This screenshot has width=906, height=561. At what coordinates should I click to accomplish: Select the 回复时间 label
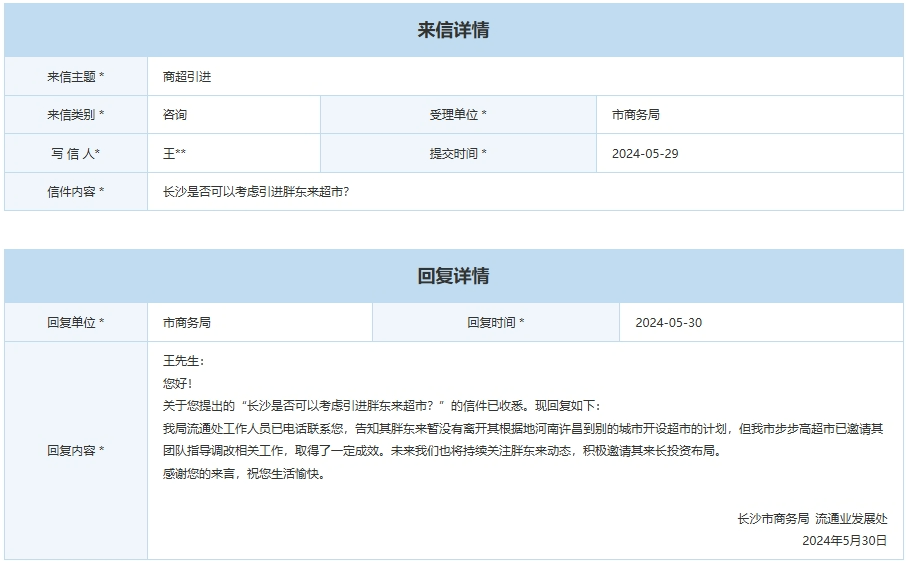click(496, 322)
